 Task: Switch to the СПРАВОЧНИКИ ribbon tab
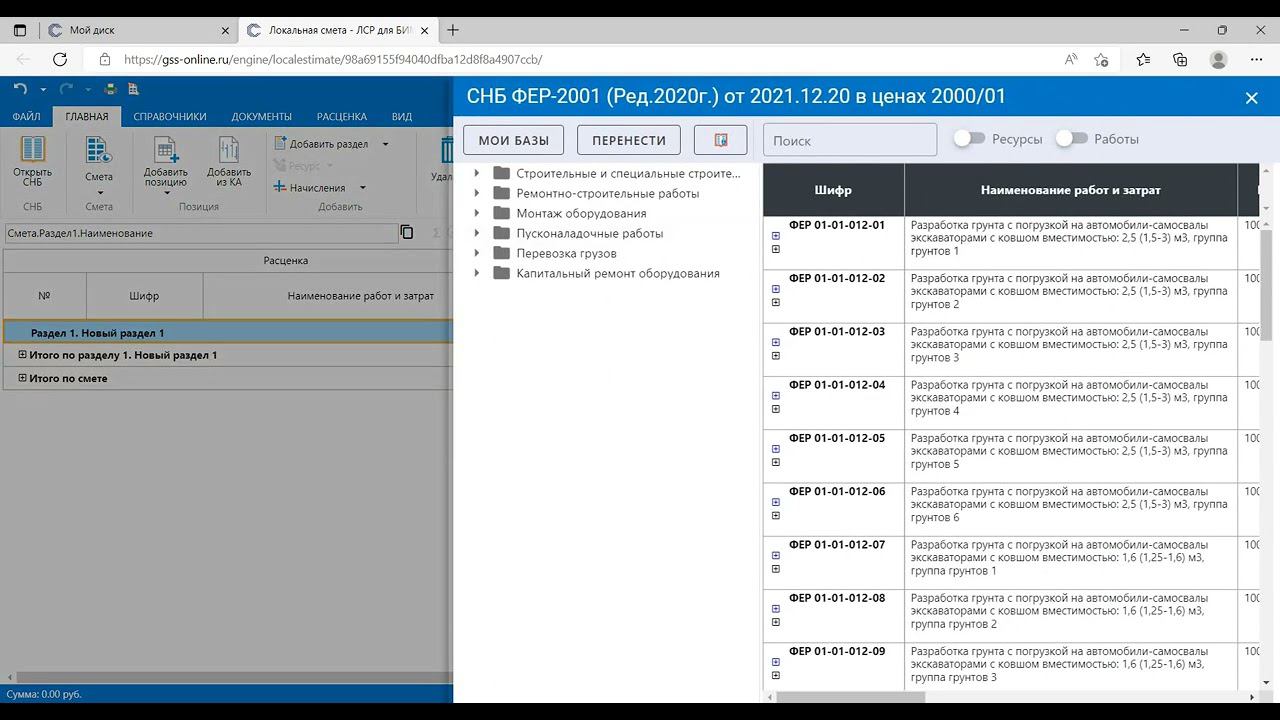[x=170, y=116]
